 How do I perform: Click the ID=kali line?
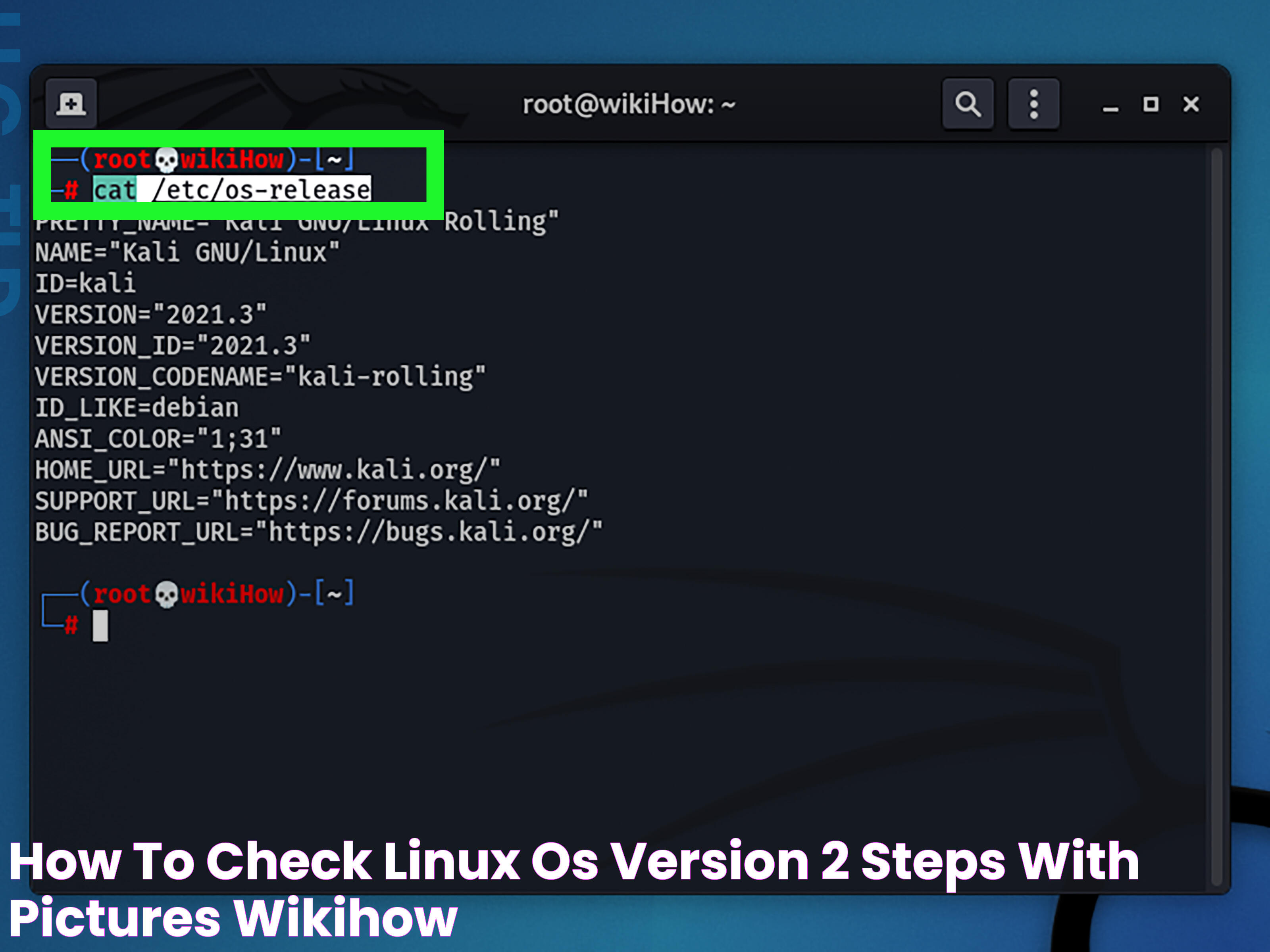[85, 284]
